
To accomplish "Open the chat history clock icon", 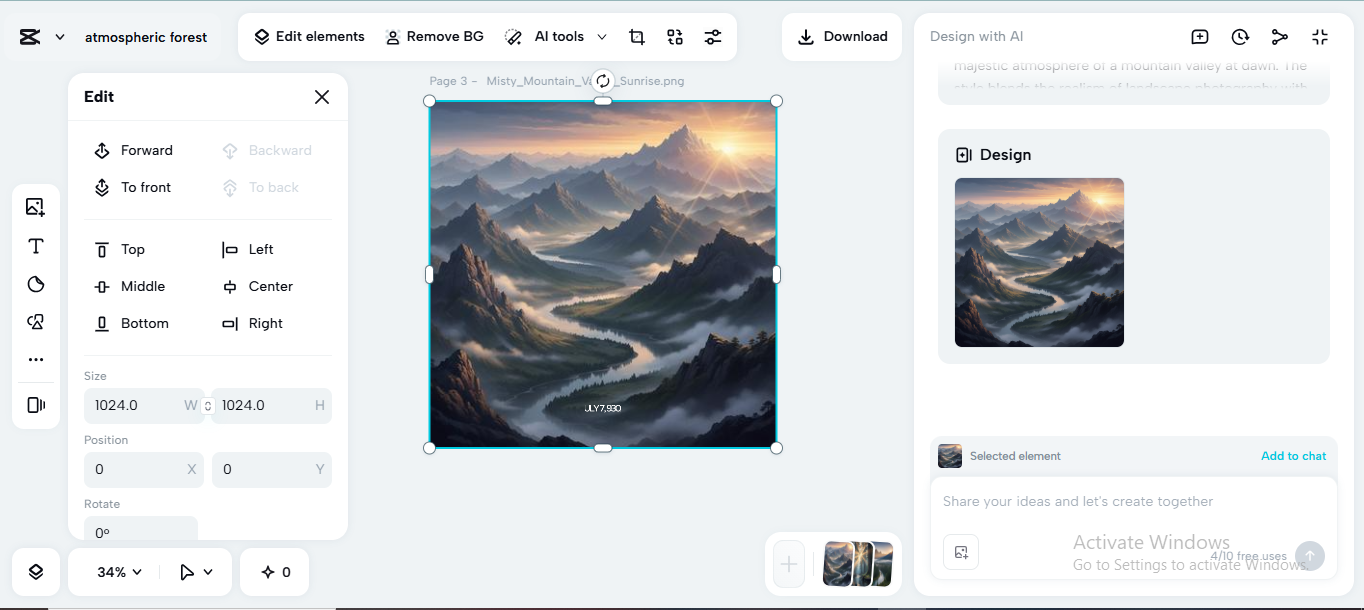I will pyautogui.click(x=1240, y=37).
